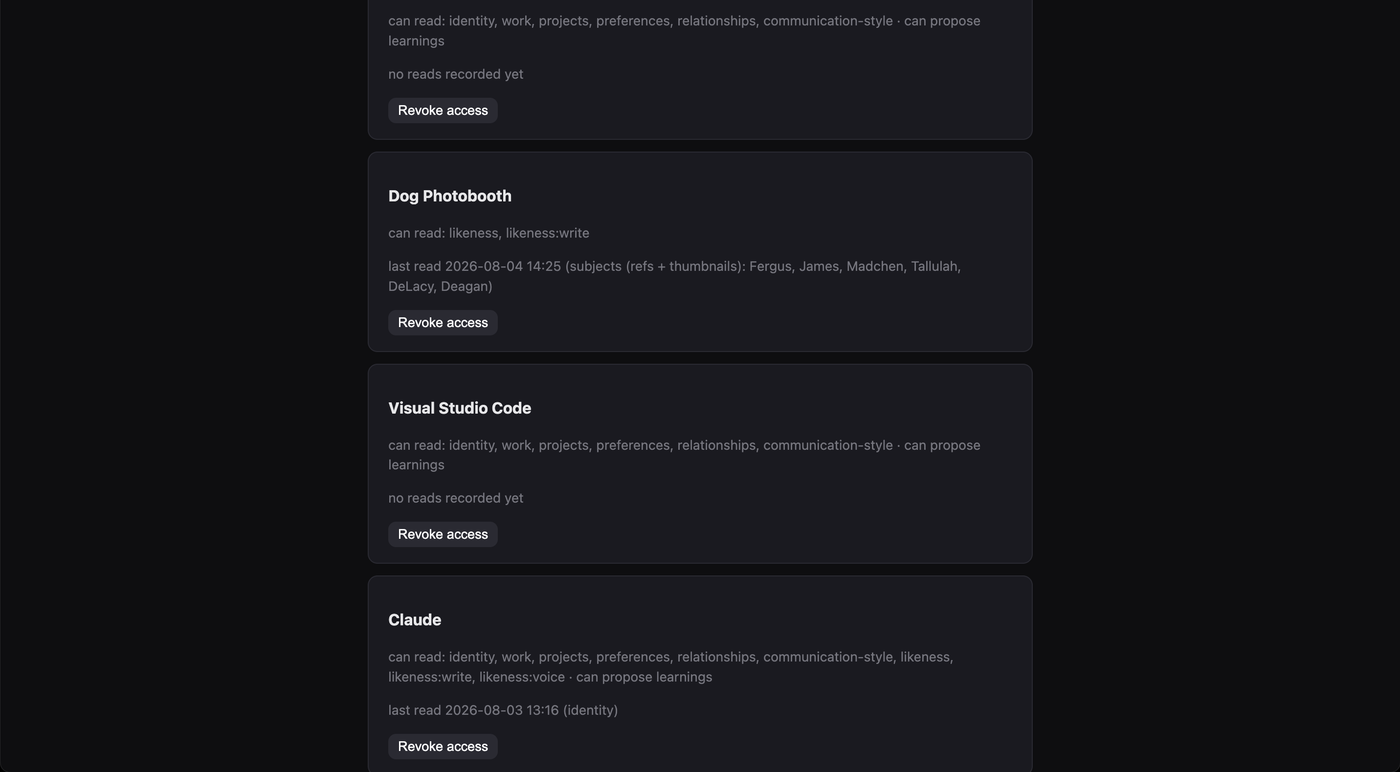Image resolution: width=1400 pixels, height=772 pixels.
Task: Revoke access for Visual Studio Code
Action: point(443,534)
